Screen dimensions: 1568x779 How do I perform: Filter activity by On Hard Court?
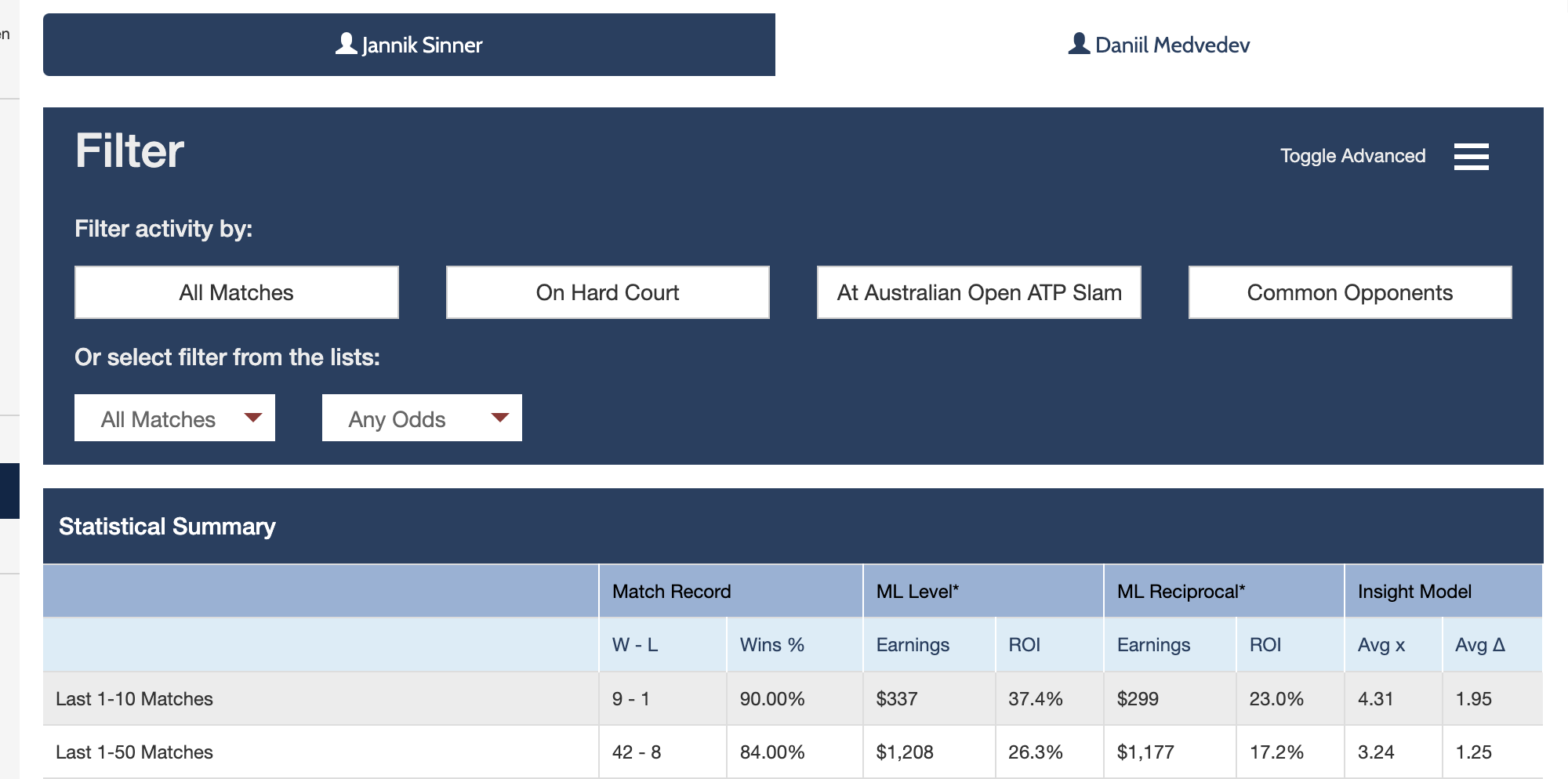(608, 292)
